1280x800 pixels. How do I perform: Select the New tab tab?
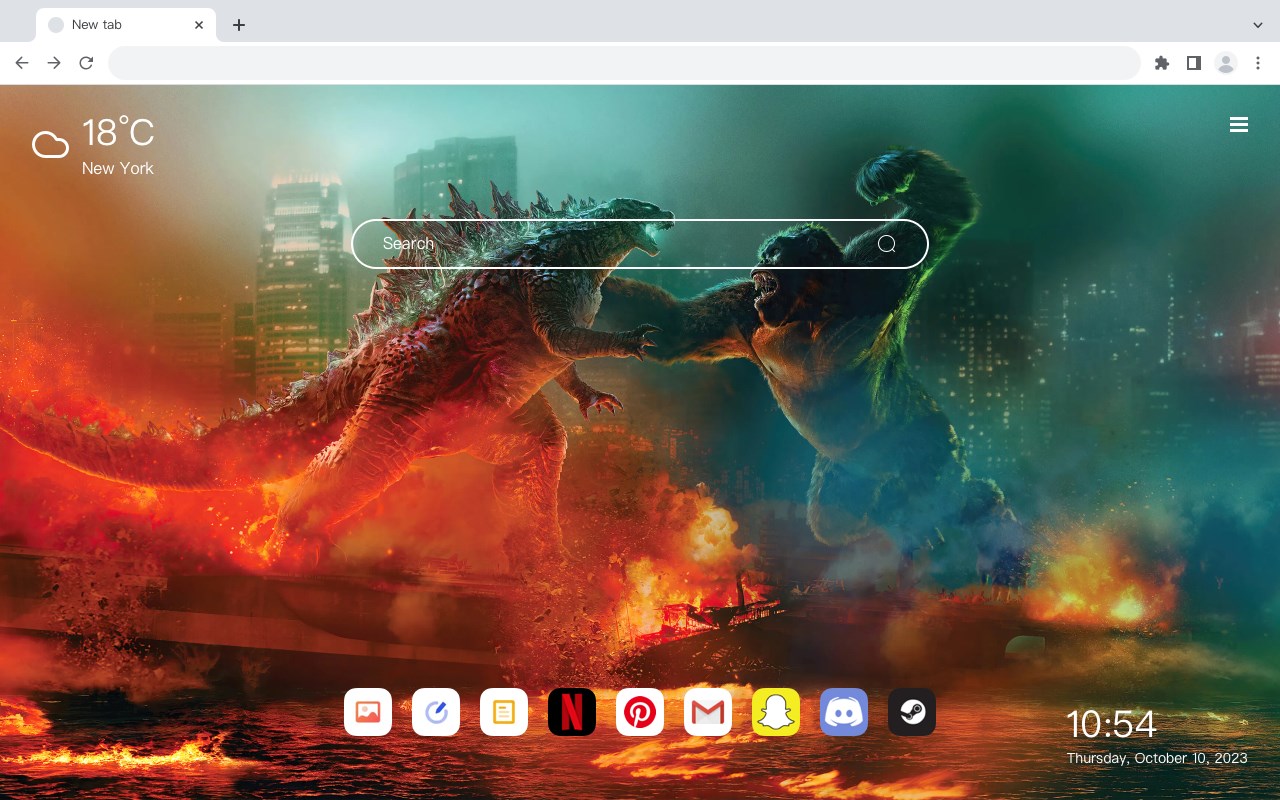(x=126, y=25)
